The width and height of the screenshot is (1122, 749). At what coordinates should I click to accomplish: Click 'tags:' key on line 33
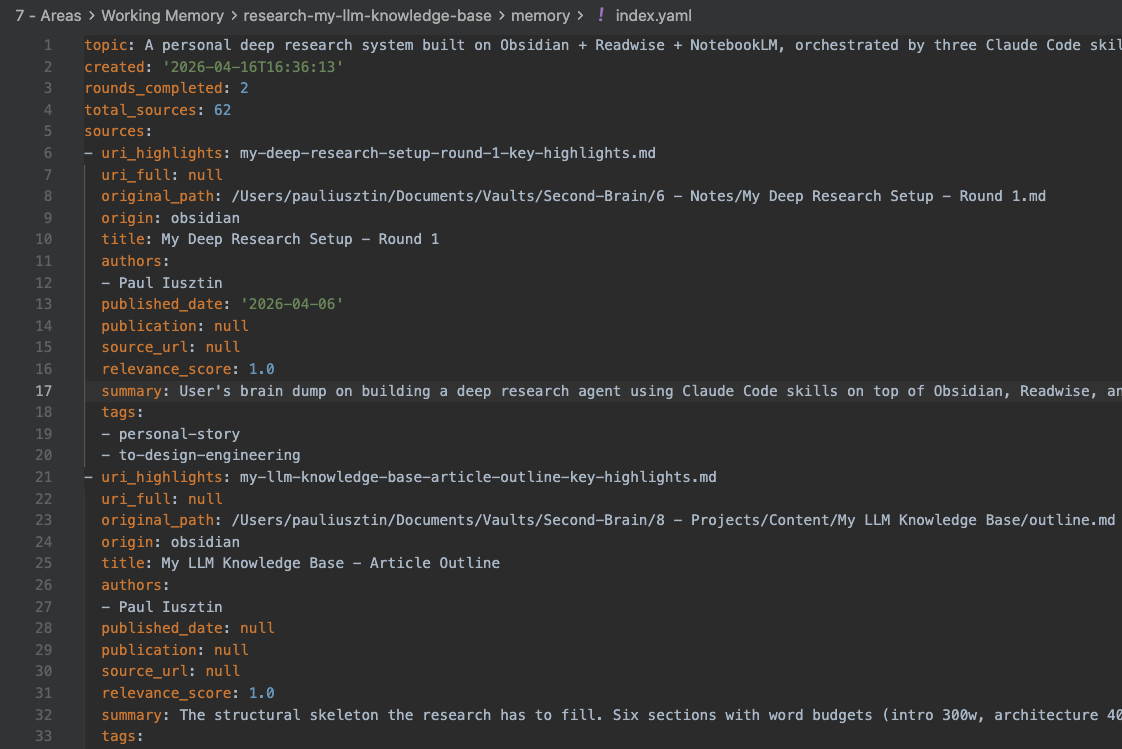(x=122, y=736)
